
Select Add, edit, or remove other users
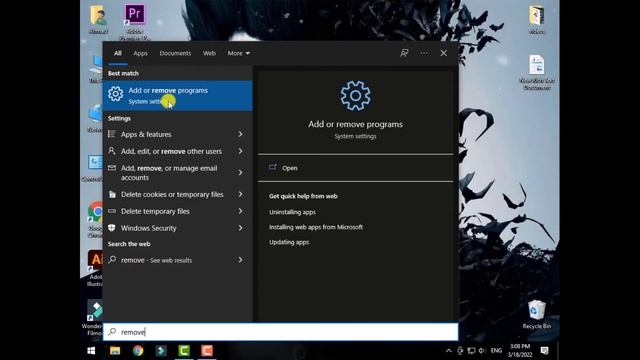[178, 151]
